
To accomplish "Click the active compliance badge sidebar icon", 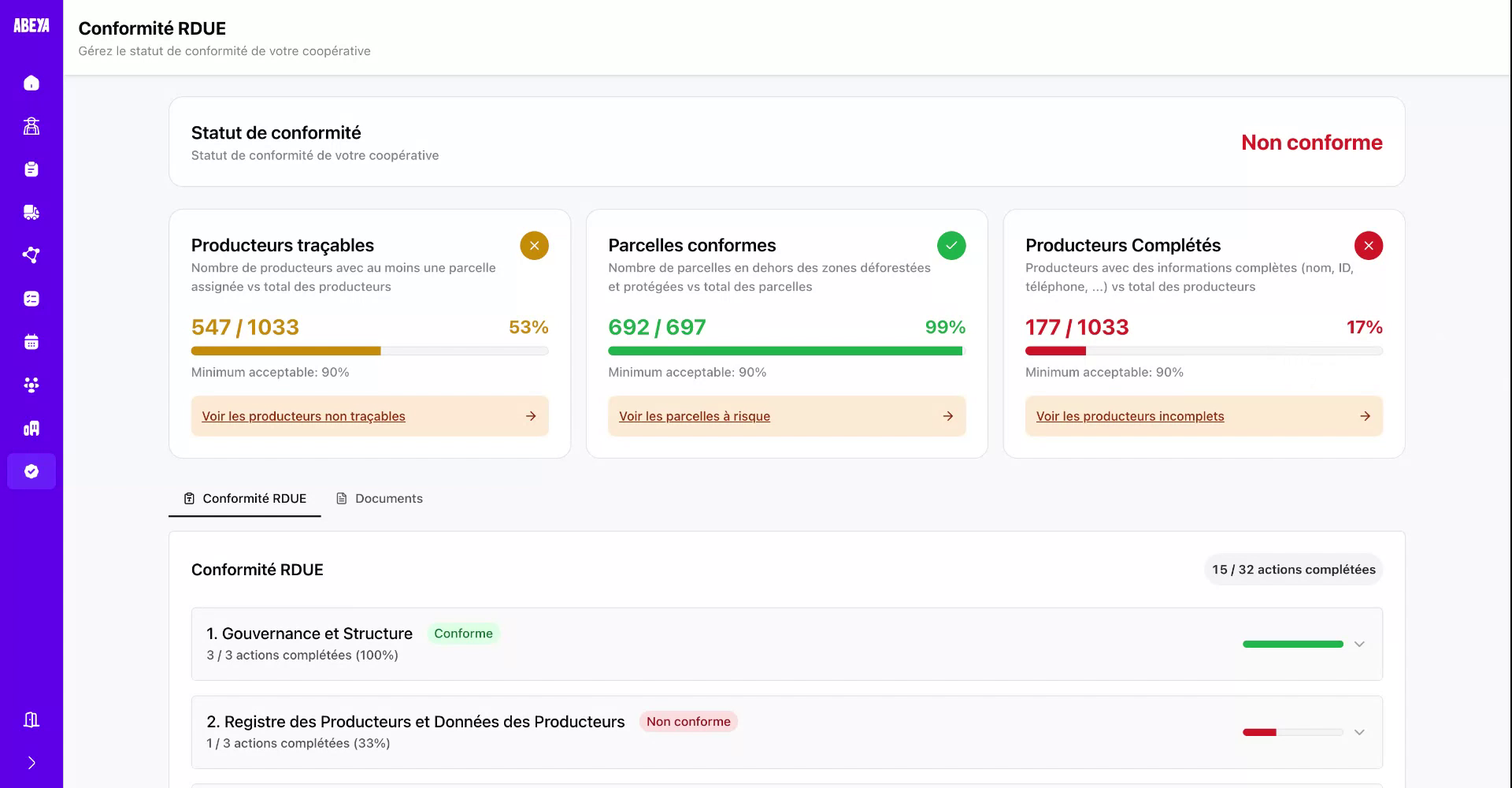I will point(31,471).
